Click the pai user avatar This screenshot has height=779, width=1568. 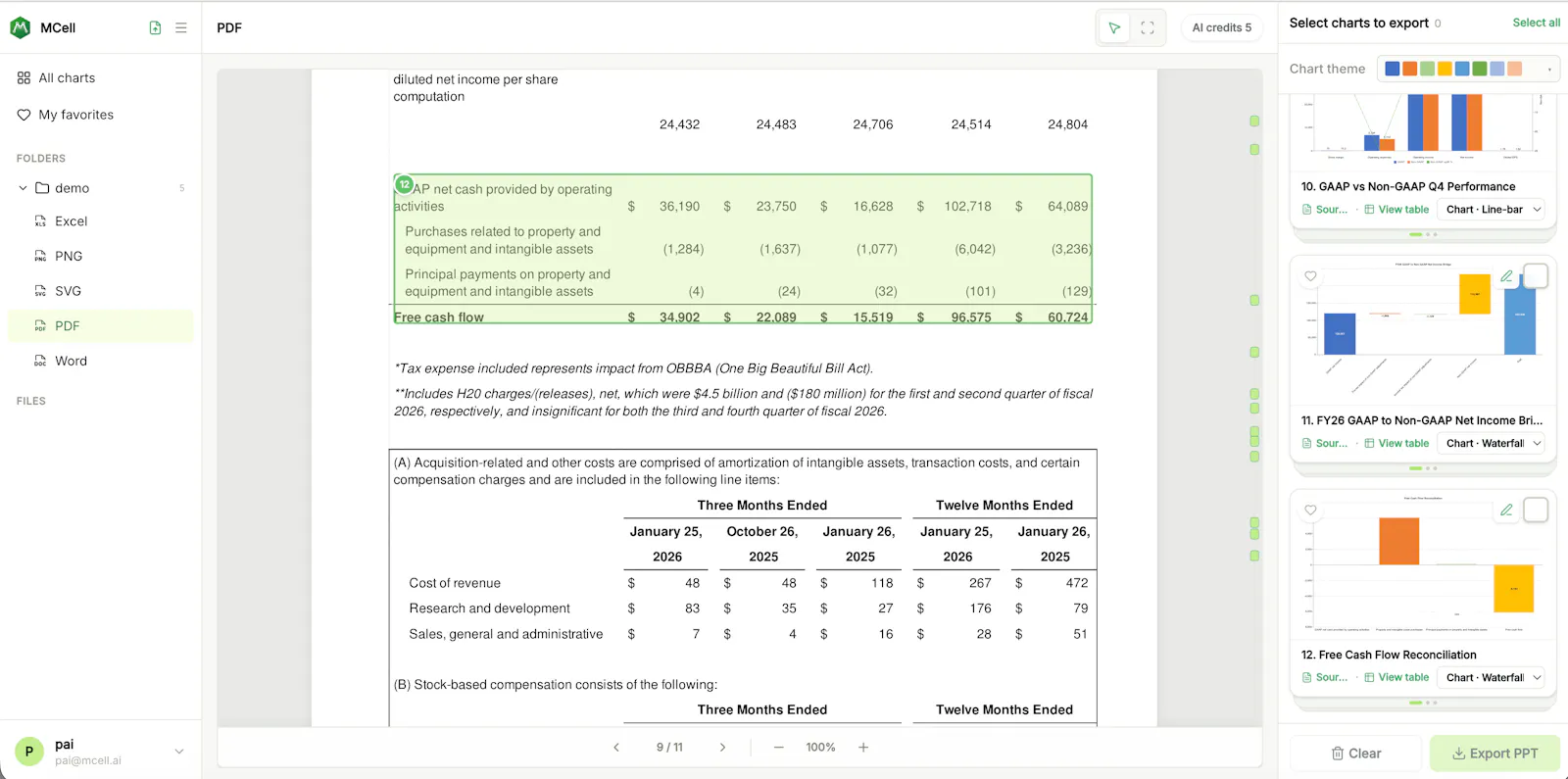(x=29, y=752)
